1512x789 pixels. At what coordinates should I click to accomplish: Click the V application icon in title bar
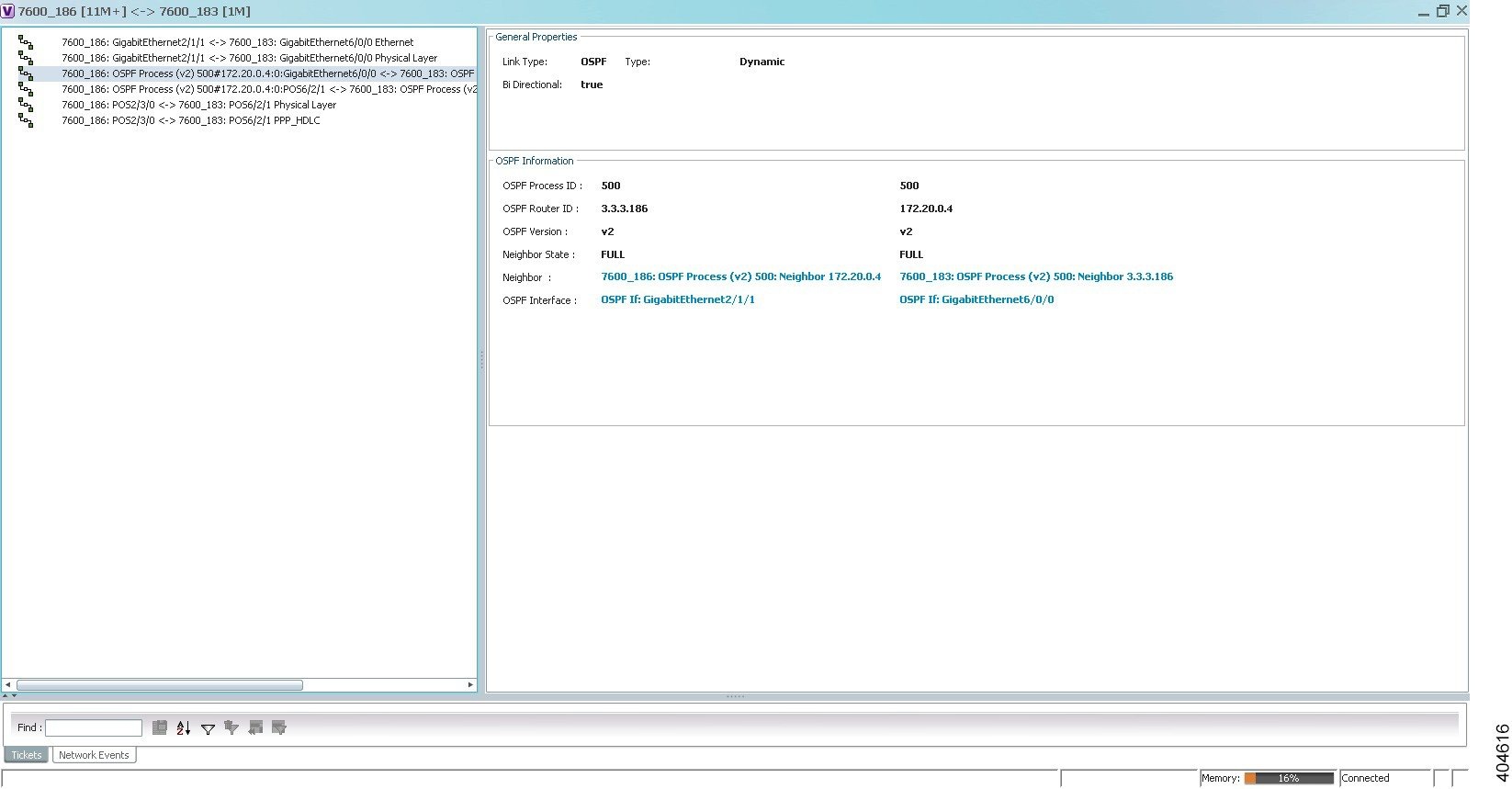pyautogui.click(x=8, y=11)
